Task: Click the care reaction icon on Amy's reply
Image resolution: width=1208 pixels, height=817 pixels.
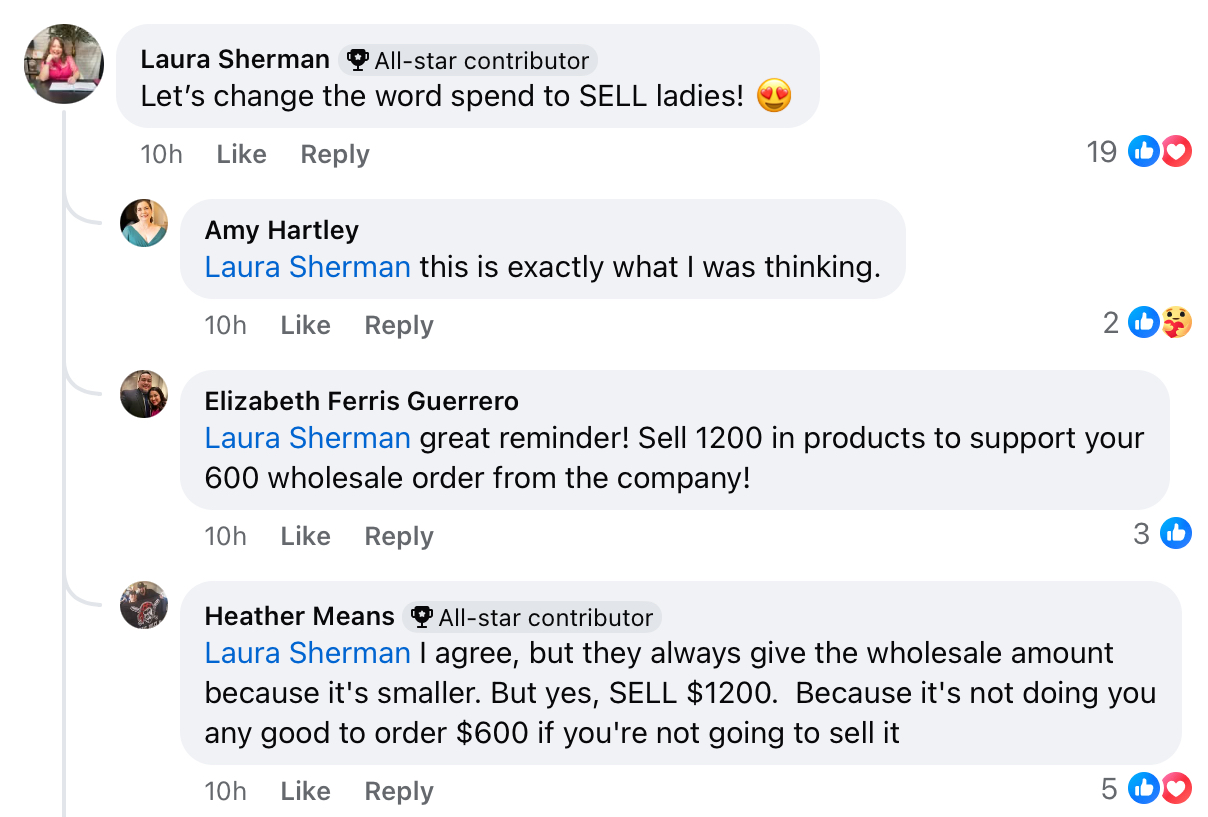Action: pos(1176,323)
